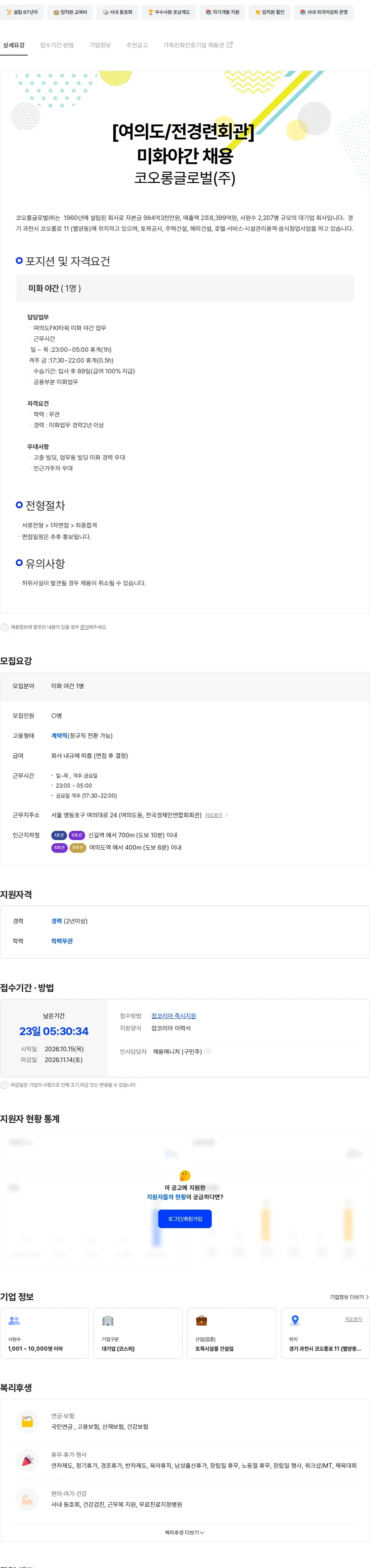Click the 계약직 employment type text
The width and height of the screenshot is (370, 1568).
pos(59,736)
